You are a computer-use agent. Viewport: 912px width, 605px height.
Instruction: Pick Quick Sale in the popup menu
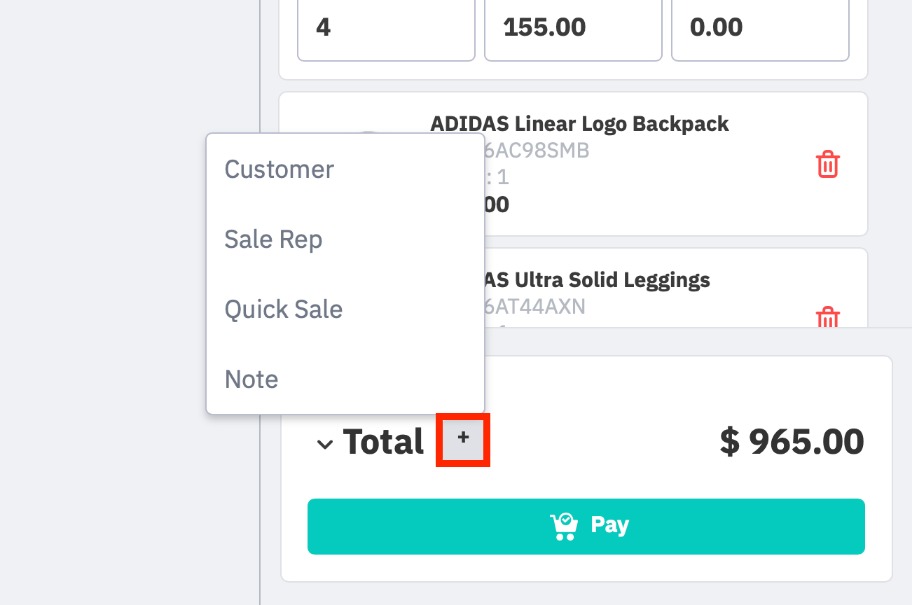tap(283, 309)
